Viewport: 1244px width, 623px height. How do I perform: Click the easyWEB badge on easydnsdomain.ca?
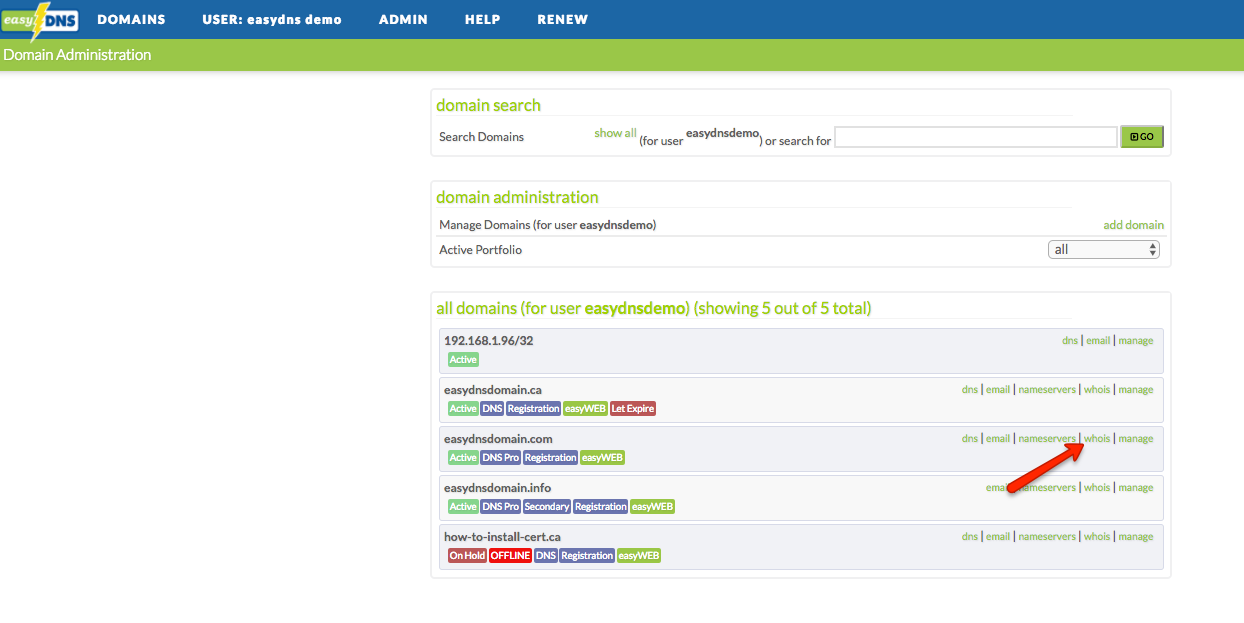585,409
